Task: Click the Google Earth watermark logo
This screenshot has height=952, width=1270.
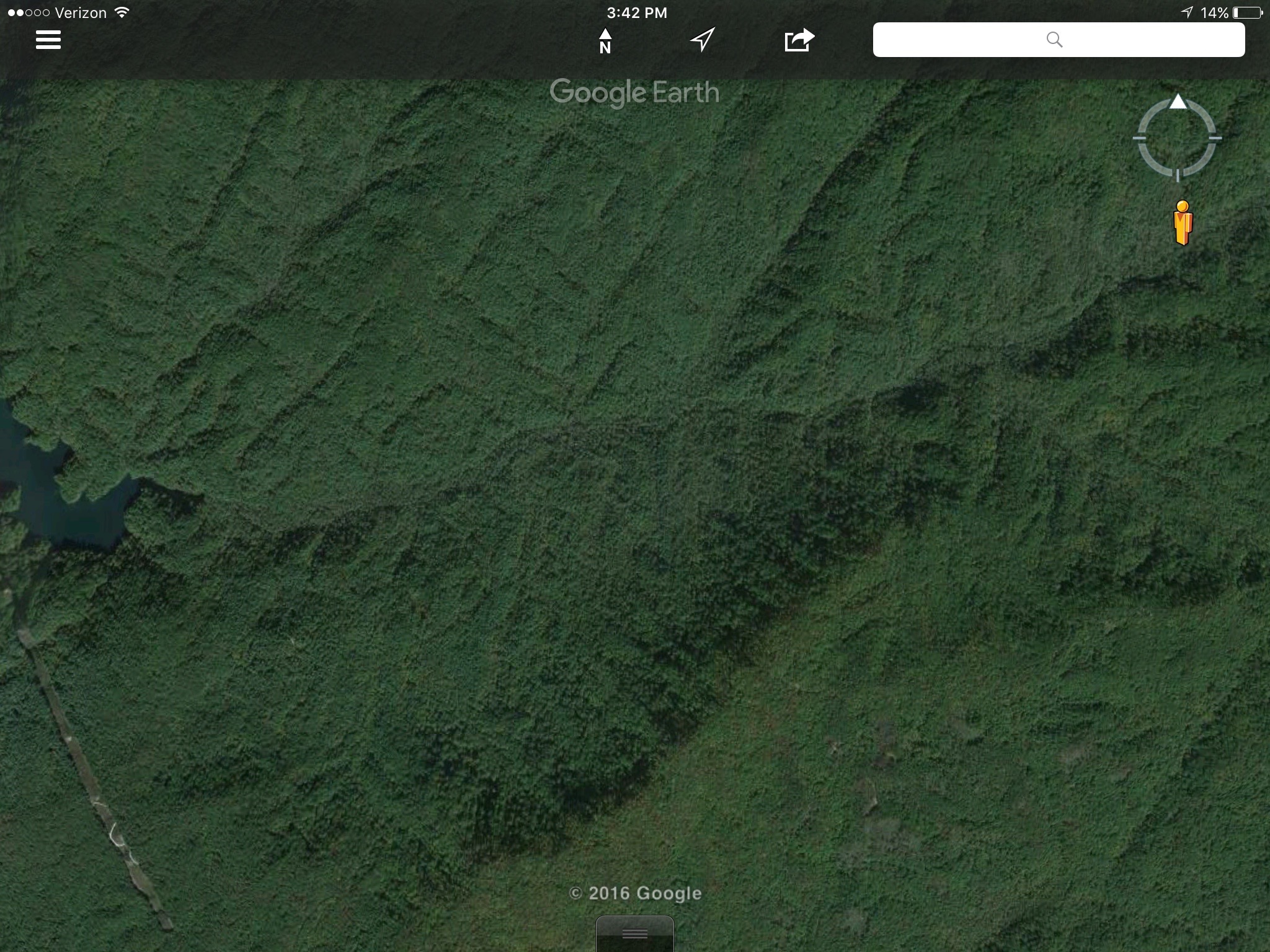Action: pyautogui.click(x=634, y=93)
